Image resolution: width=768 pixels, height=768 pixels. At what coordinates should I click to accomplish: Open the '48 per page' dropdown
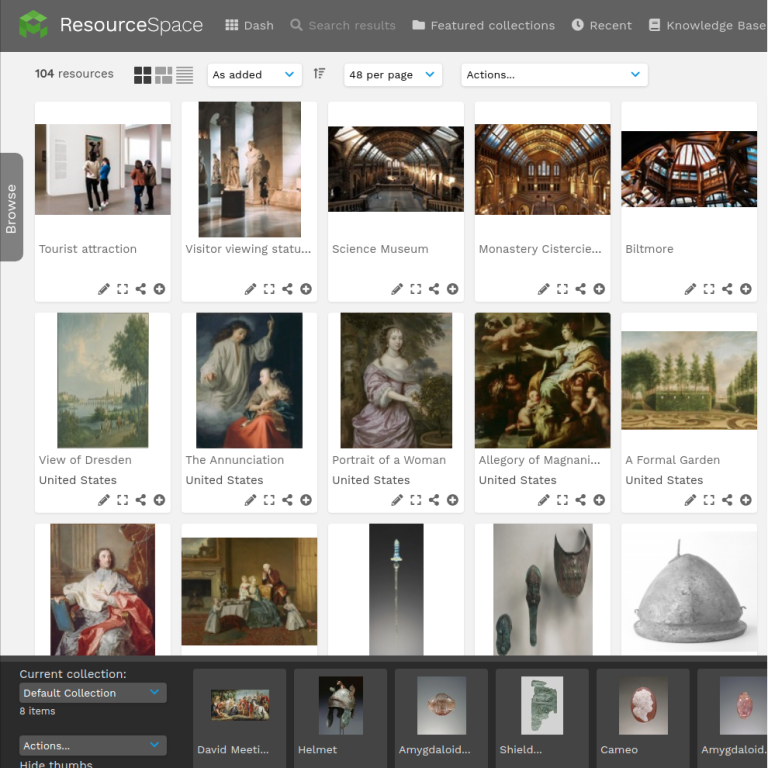pos(392,75)
